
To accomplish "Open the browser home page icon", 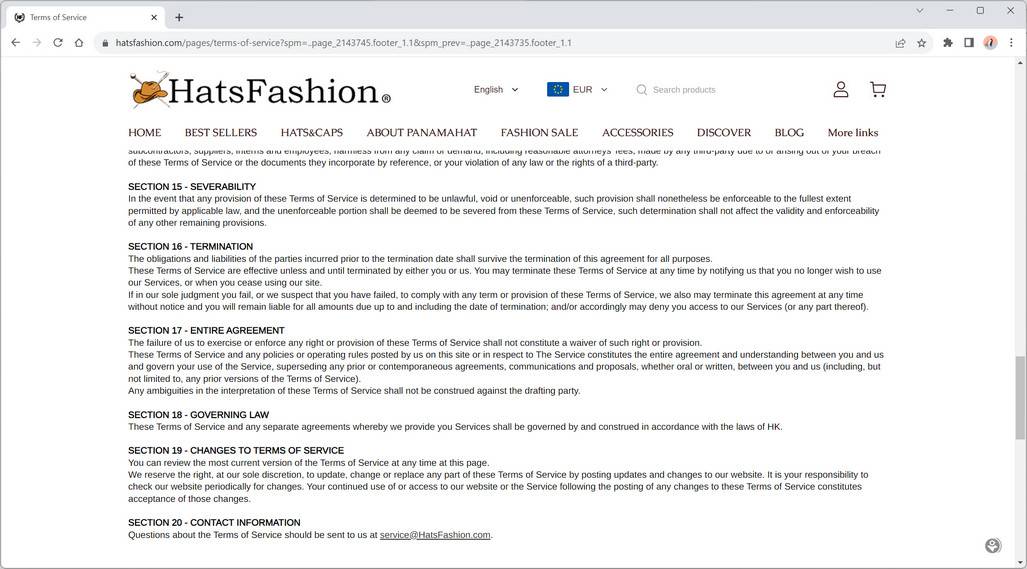I will point(79,43).
